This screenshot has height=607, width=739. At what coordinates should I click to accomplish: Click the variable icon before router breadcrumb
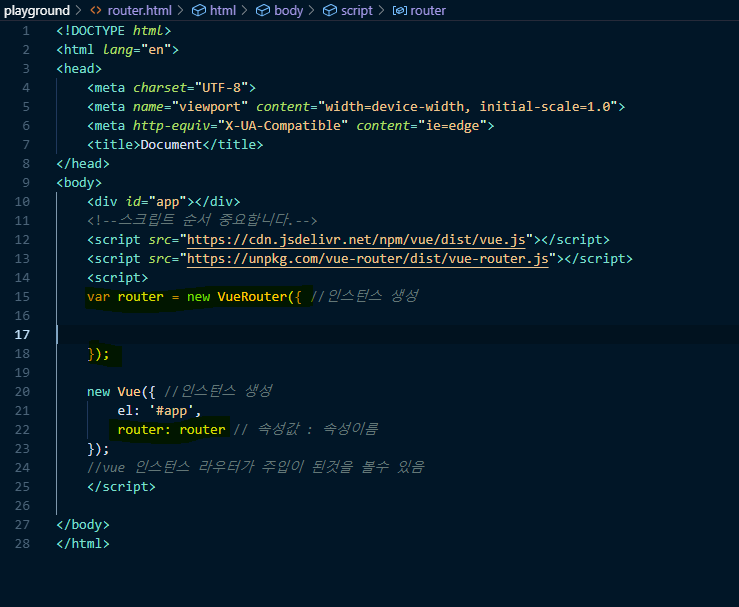400,10
